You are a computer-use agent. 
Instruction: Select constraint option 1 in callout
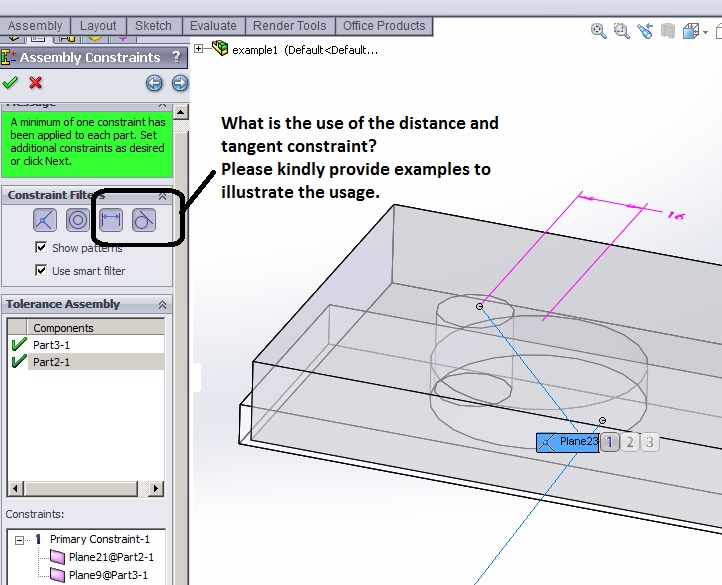[x=610, y=442]
